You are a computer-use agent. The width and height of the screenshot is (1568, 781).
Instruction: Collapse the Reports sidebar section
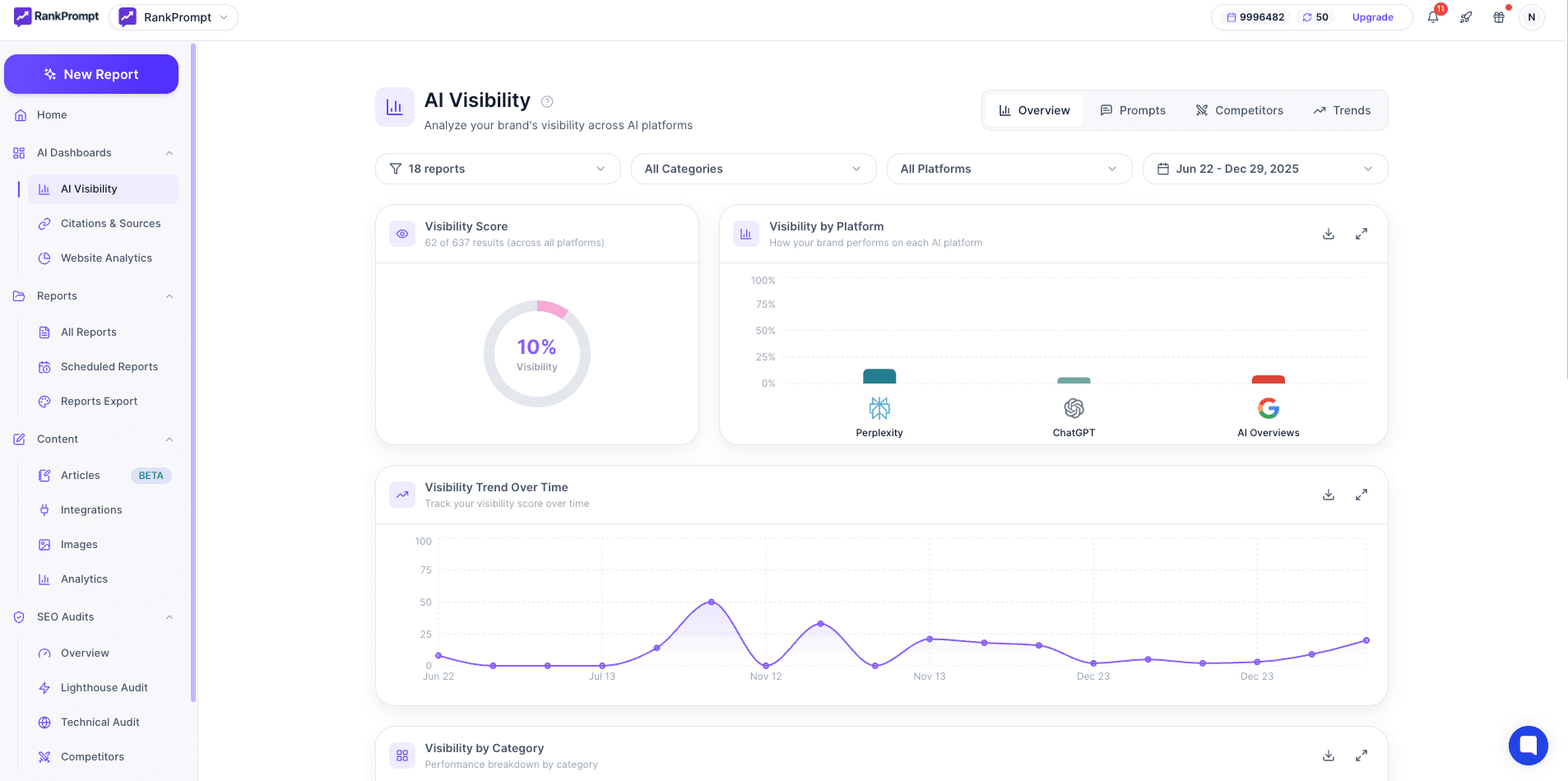pyautogui.click(x=169, y=296)
